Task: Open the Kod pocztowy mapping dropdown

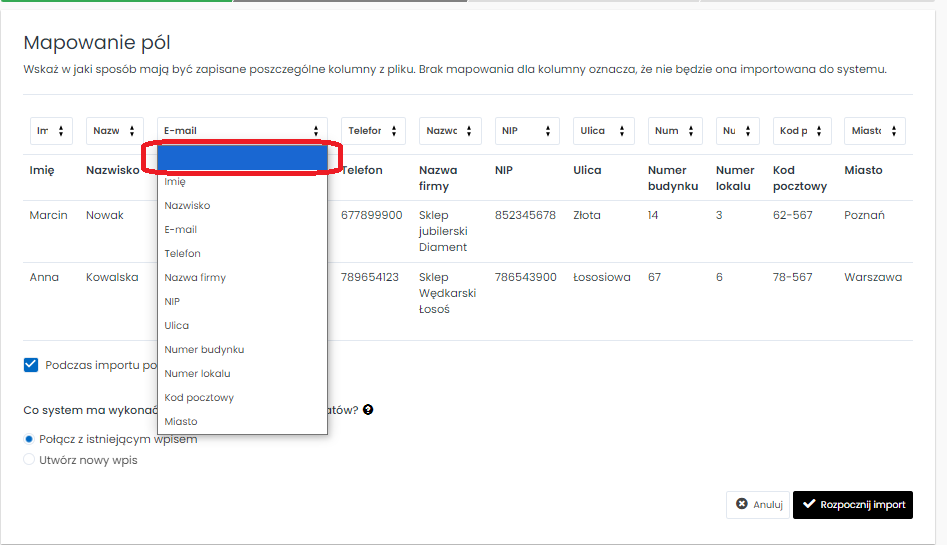Action: point(802,131)
